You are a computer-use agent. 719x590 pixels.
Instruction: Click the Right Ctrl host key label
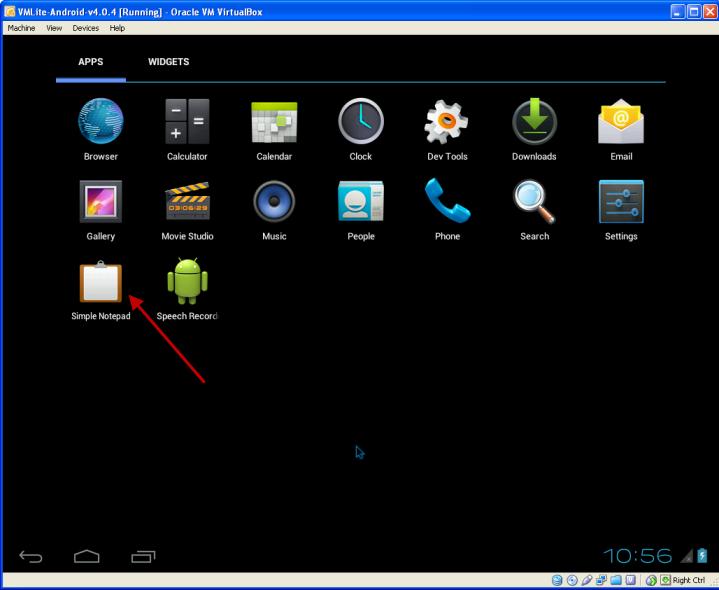pyautogui.click(x=689, y=580)
